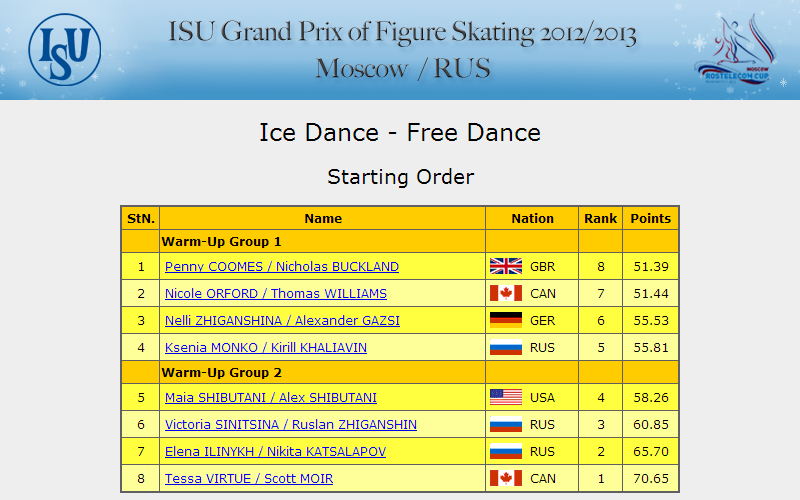Click the Great Britain flag icon
Viewport: 800px width, 500px height.
tap(506, 266)
